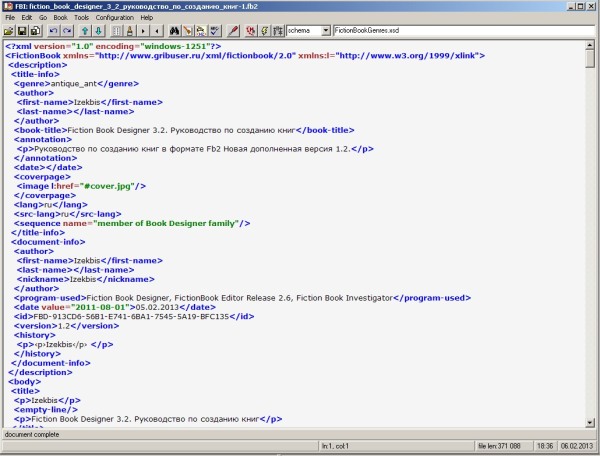This screenshot has width=600, height=456.
Task: Click the red pen marker icon
Action: [233, 31]
